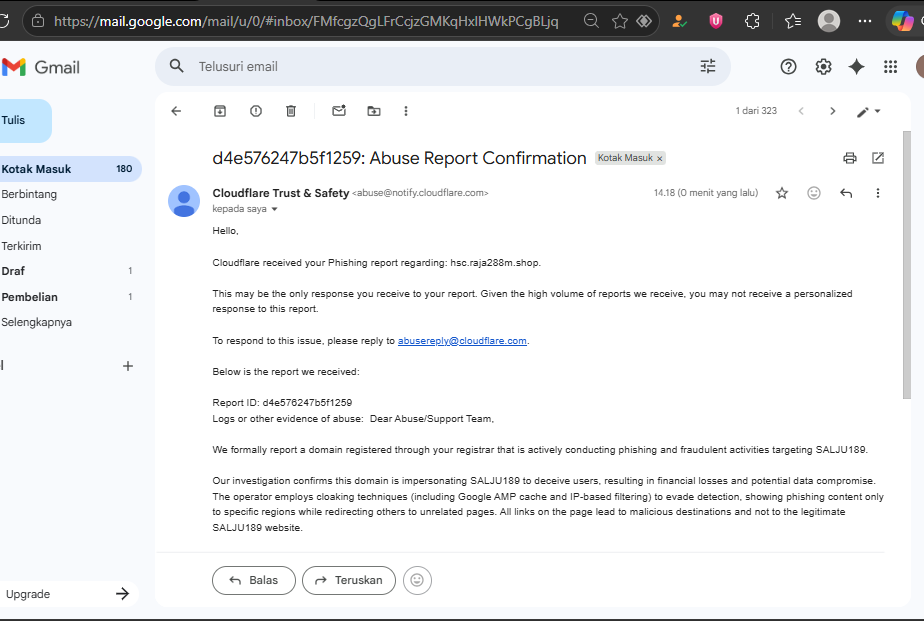Remove the Kotak Masuk label
This screenshot has height=621, width=924.
click(x=660, y=158)
